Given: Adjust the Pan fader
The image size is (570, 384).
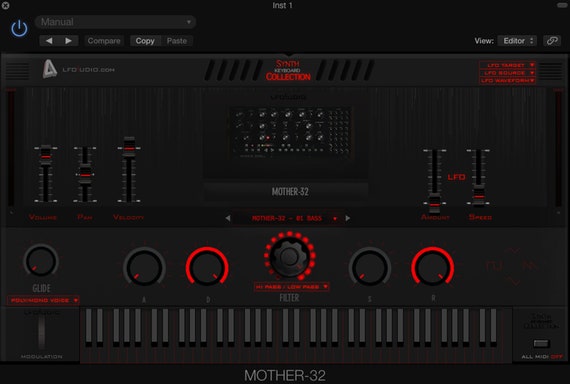Looking at the screenshot, I should (x=85, y=175).
